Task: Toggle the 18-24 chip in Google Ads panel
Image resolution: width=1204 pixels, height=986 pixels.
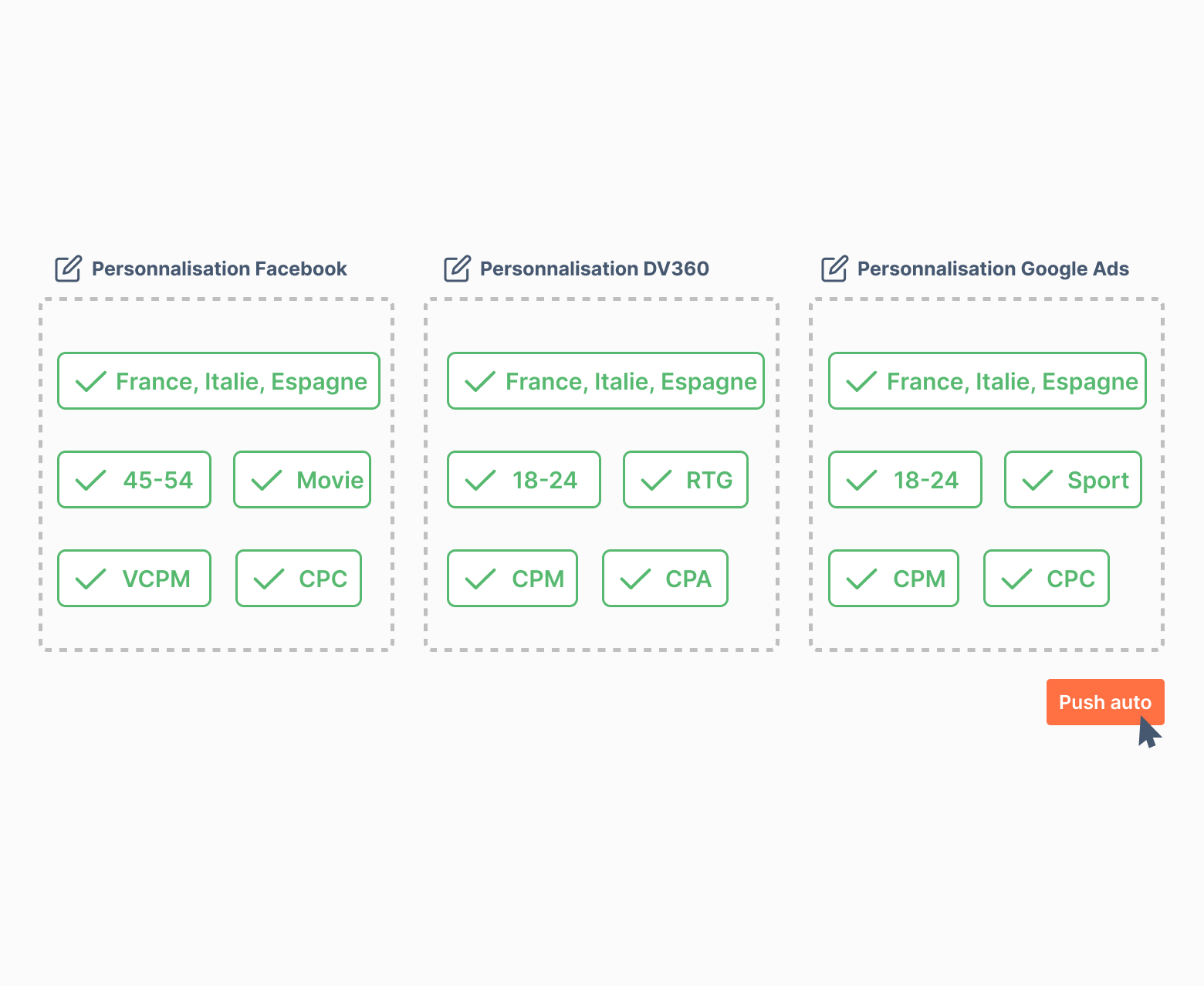Action: [x=905, y=480]
